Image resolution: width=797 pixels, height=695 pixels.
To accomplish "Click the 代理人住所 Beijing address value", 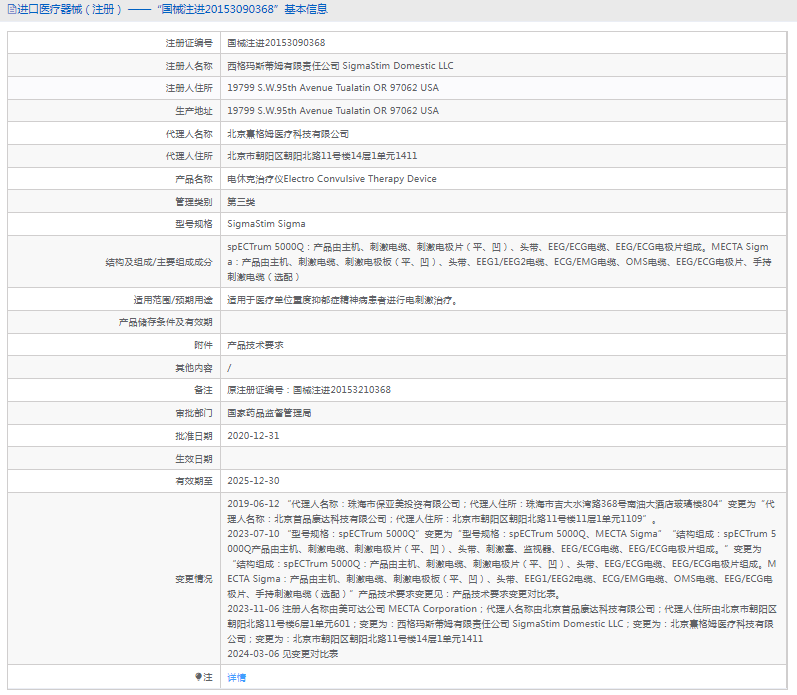I will coord(322,156).
